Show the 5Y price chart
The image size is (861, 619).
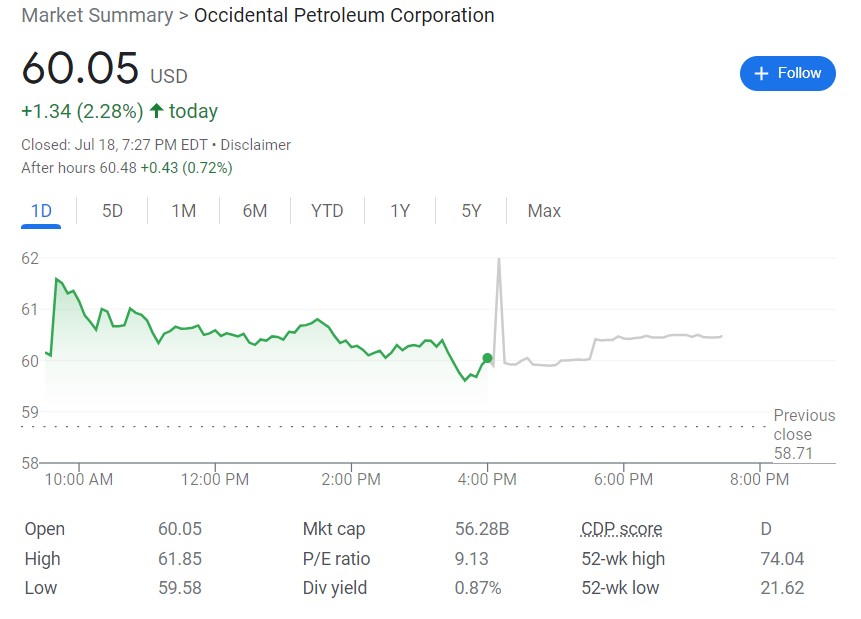[x=471, y=211]
